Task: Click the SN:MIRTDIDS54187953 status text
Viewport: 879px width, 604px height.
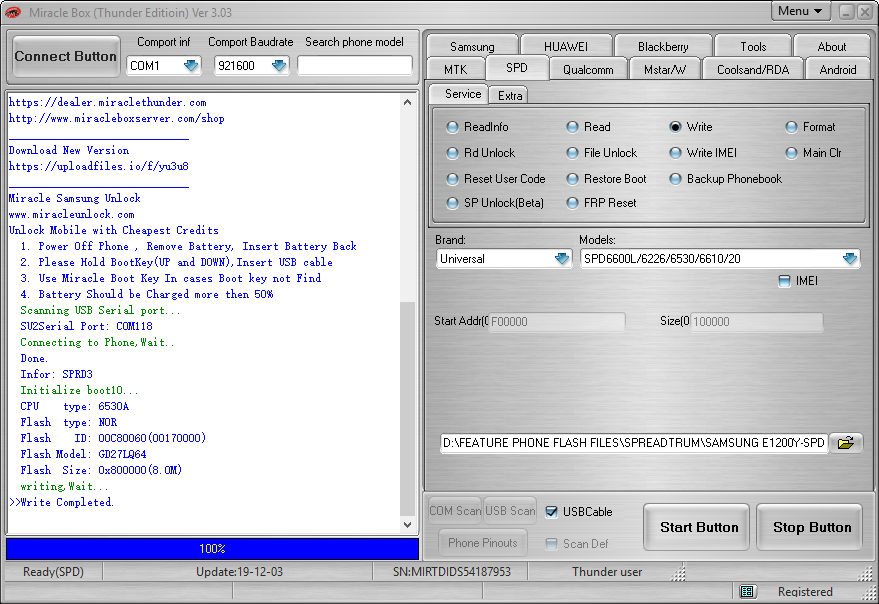Action: [451, 572]
